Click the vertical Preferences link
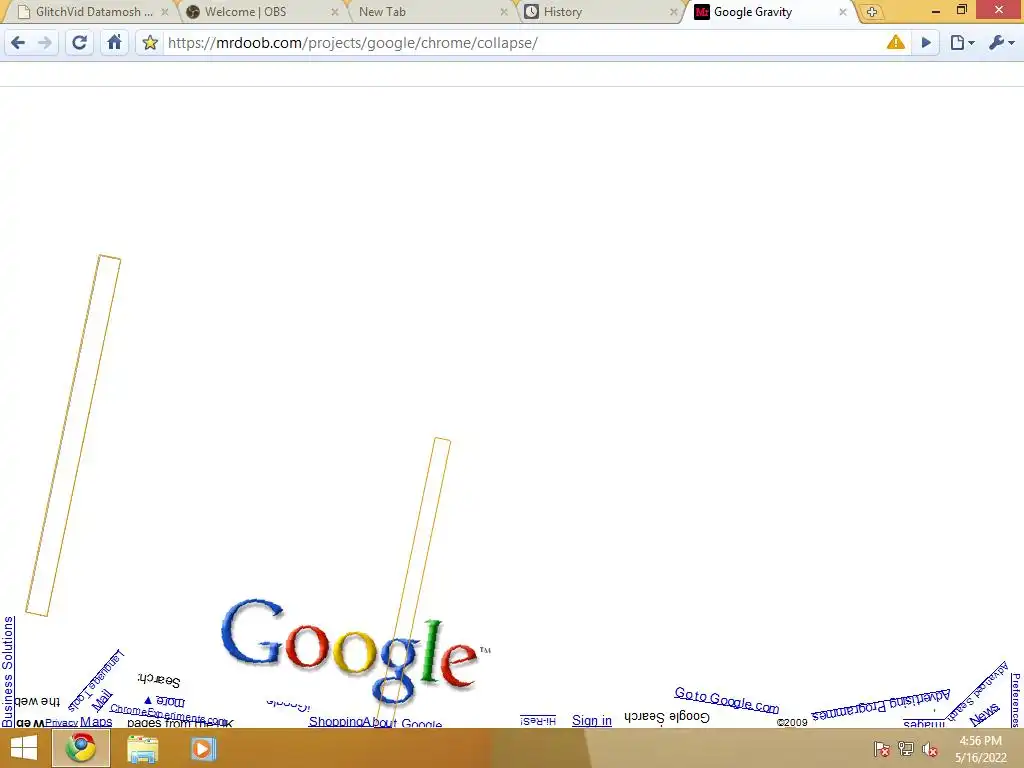Image resolution: width=1024 pixels, height=768 pixels. coord(1016,700)
